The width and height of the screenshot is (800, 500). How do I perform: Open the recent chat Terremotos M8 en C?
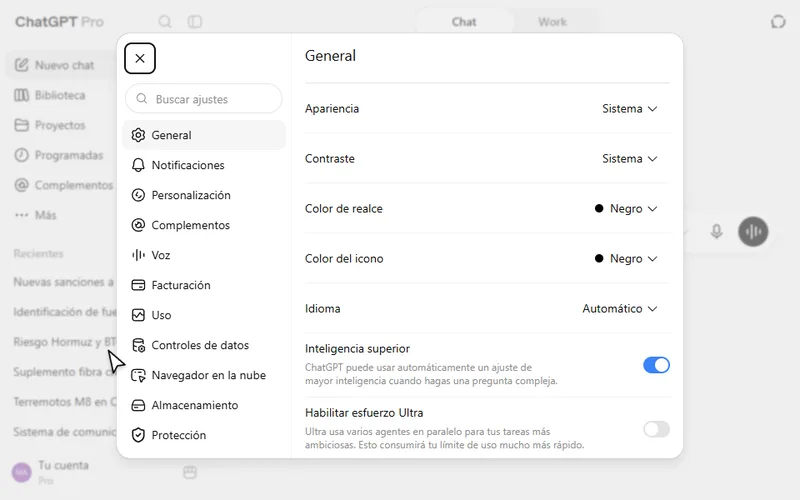point(63,402)
